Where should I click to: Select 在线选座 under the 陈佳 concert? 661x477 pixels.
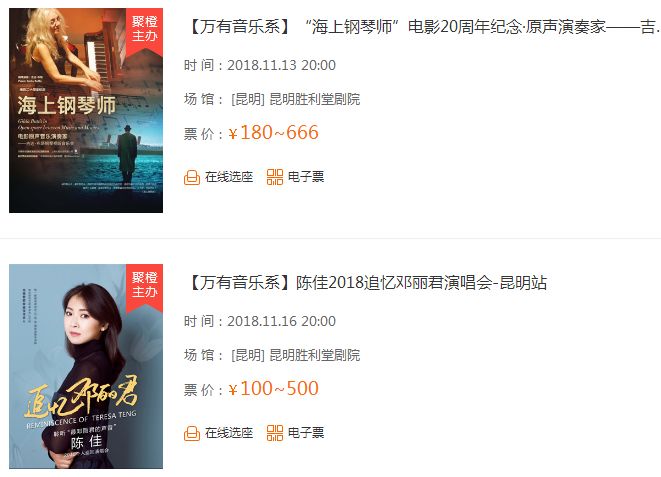point(229,433)
